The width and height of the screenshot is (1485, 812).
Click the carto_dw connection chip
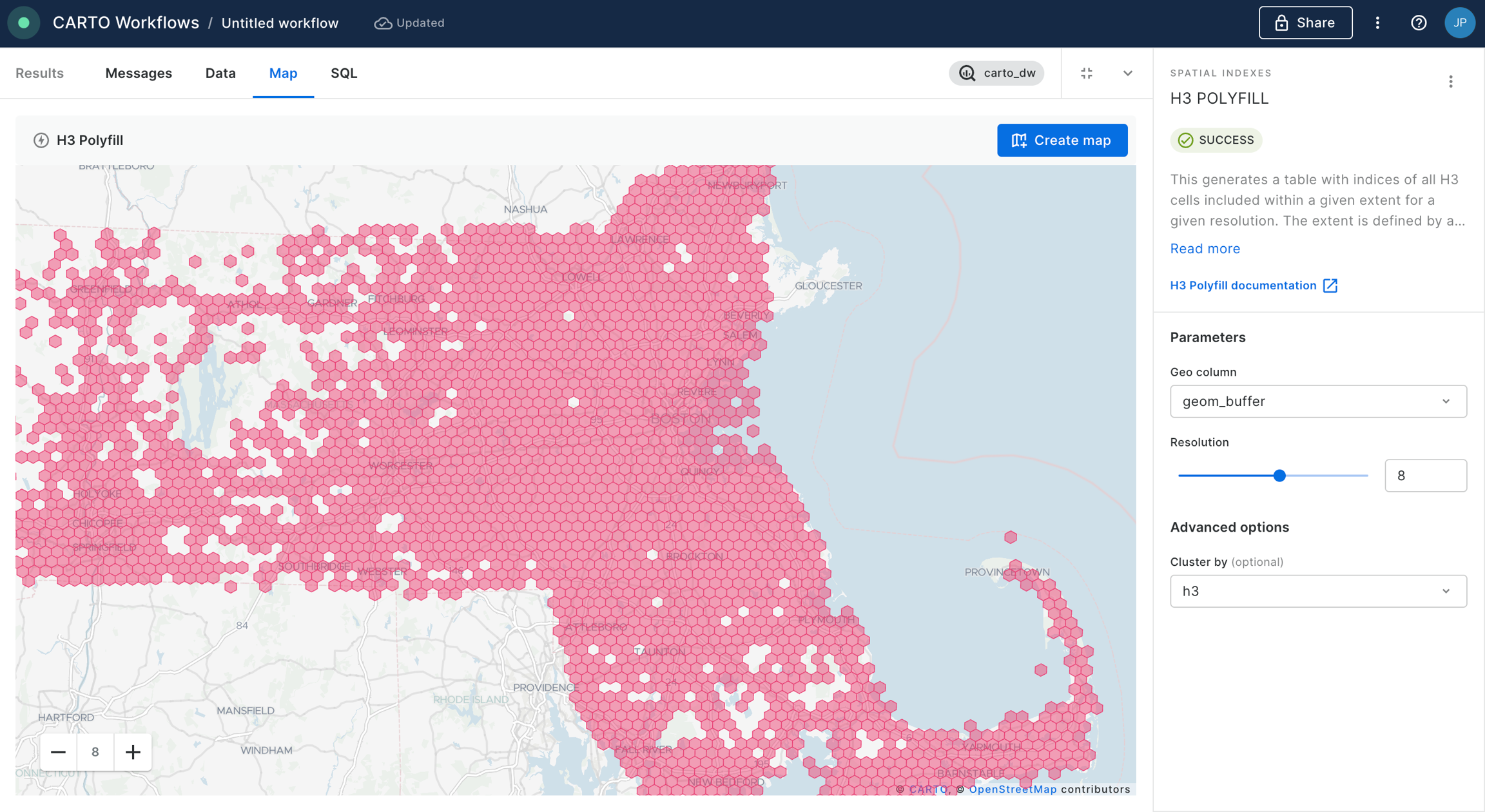click(996, 73)
